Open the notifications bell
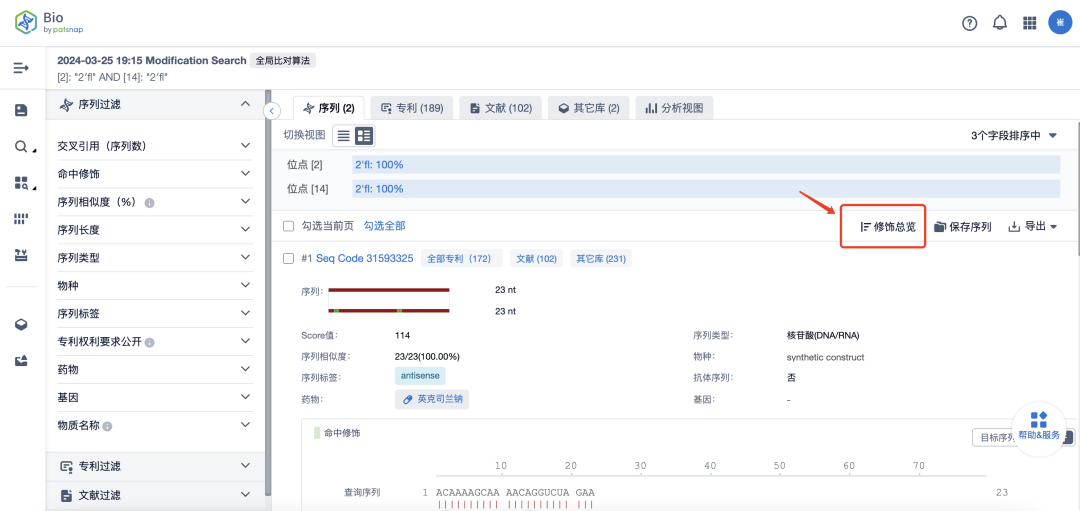1080x511 pixels. (999, 23)
